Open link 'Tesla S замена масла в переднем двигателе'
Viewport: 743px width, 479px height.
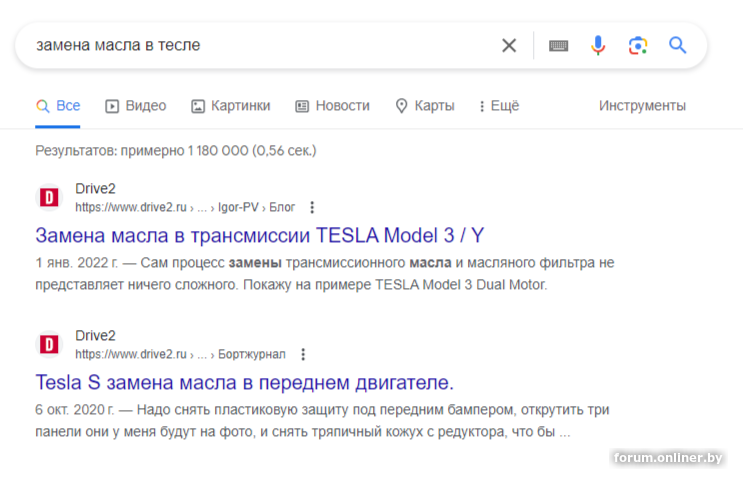[244, 382]
